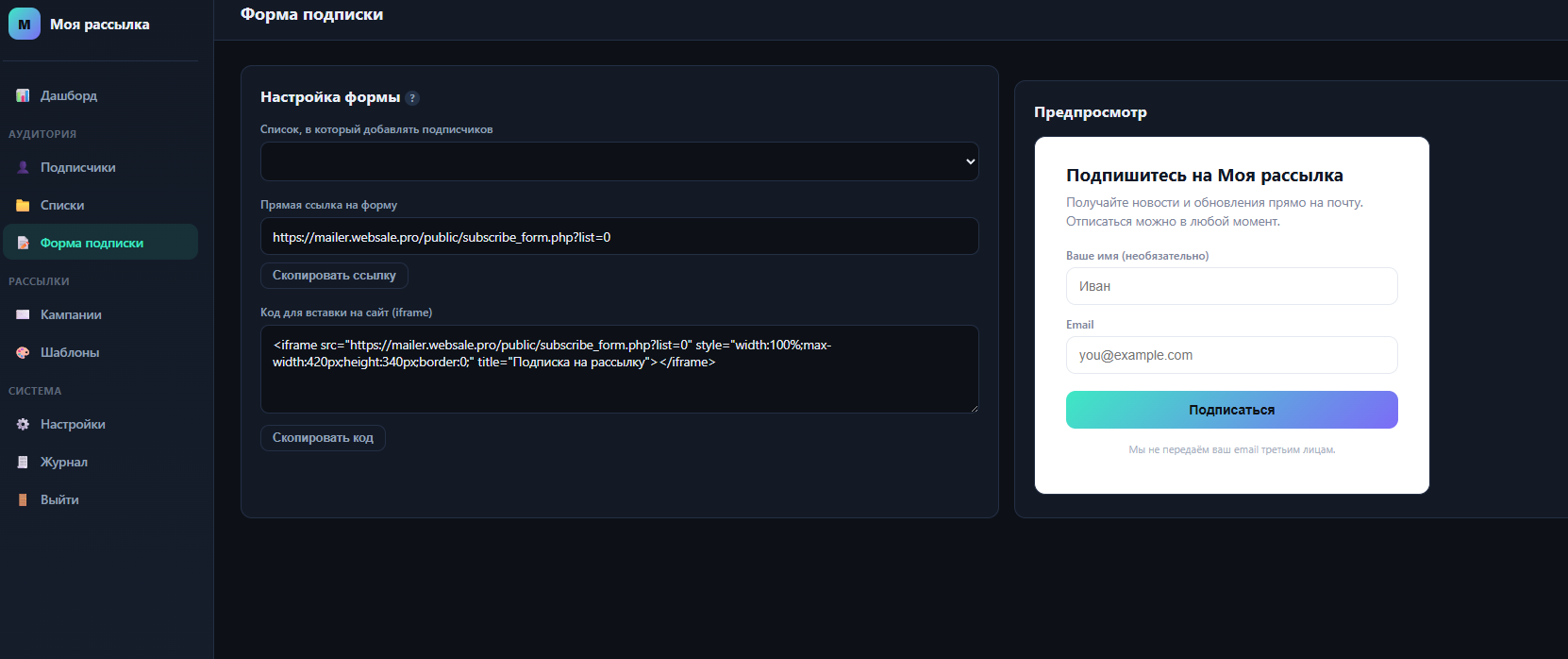Click the Моя рассылка brand title
This screenshot has height=659, width=1568.
coord(100,25)
